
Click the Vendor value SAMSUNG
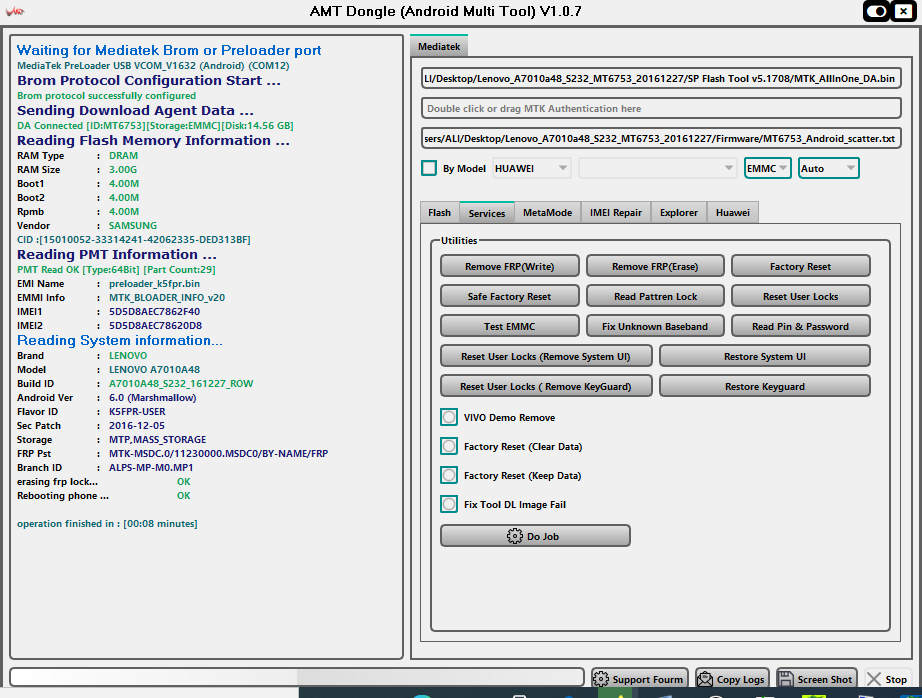coord(133,226)
